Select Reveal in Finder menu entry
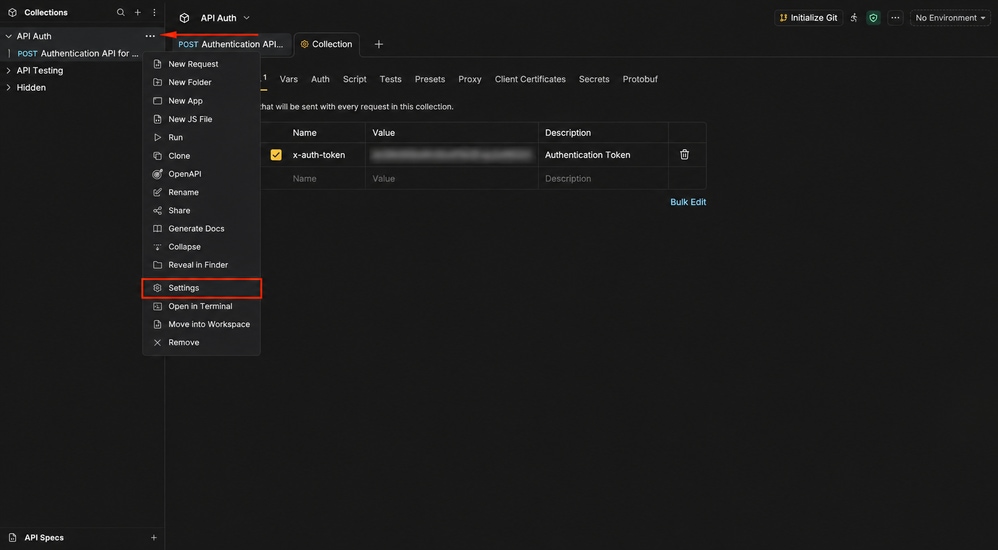The image size is (998, 550). click(202, 265)
